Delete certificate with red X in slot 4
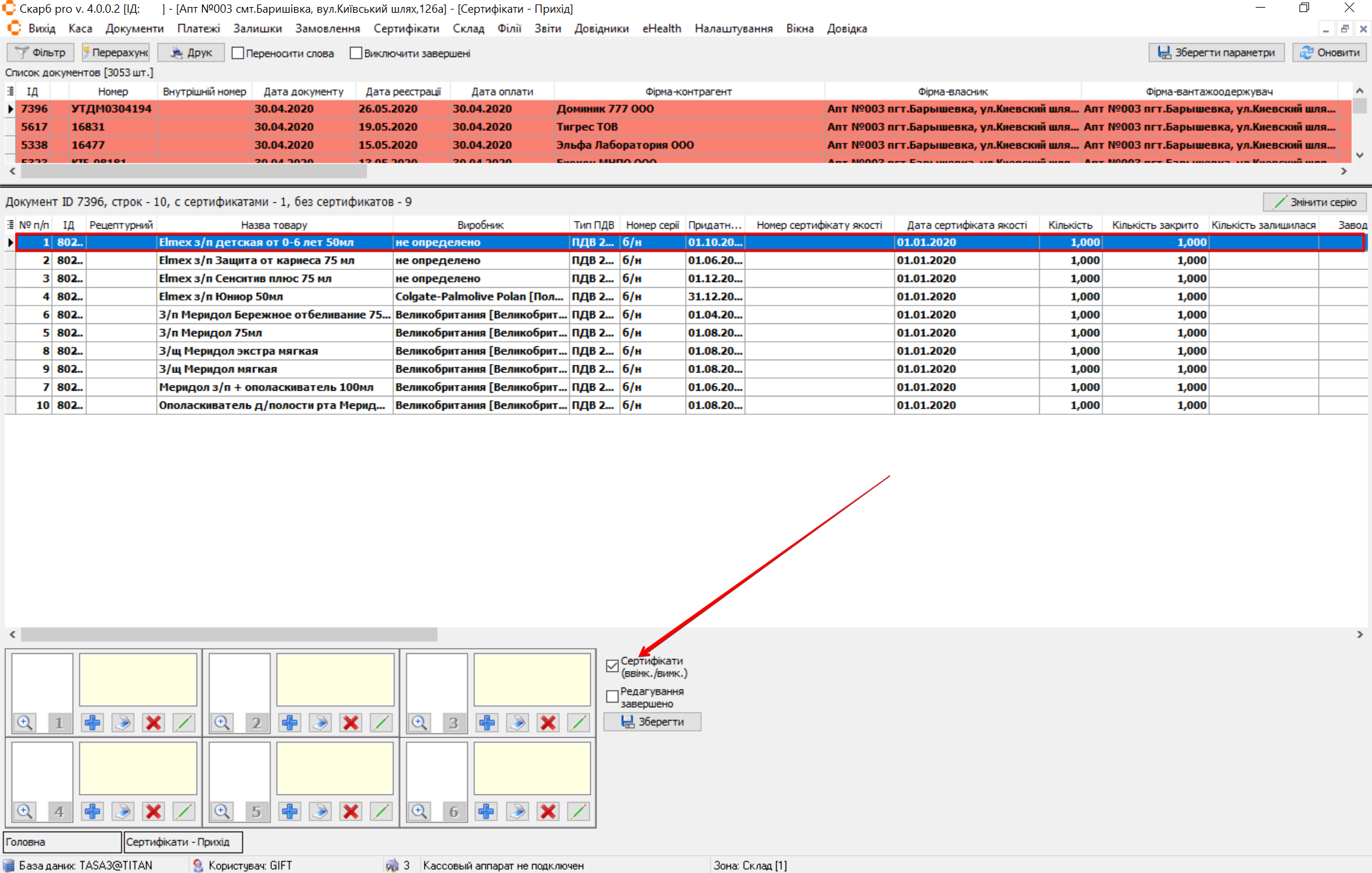1372x873 pixels. point(153,811)
